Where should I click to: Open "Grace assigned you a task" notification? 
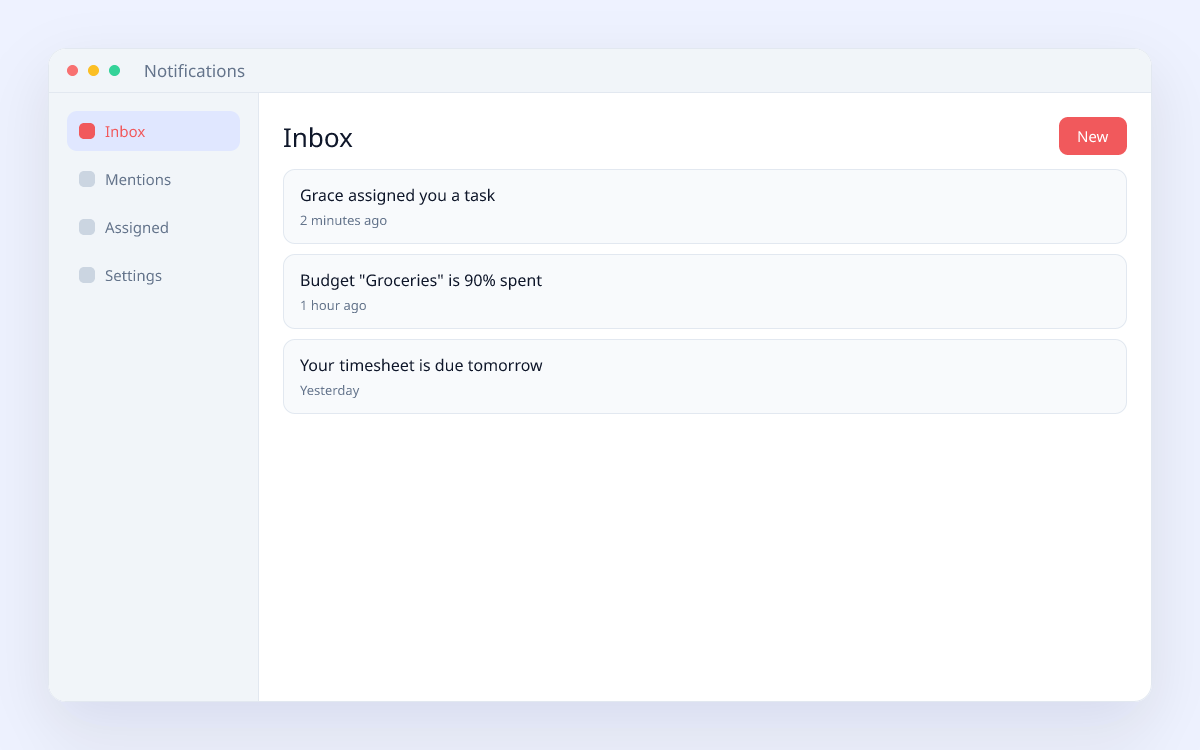pos(705,206)
